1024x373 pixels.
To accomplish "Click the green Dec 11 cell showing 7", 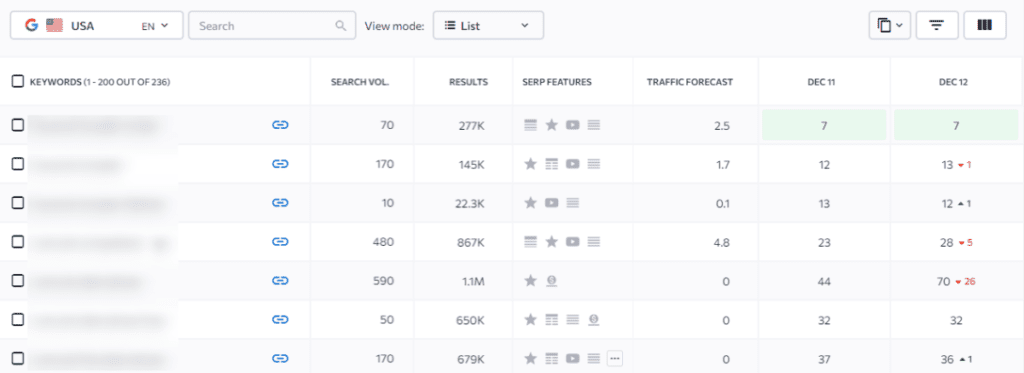I will [x=824, y=125].
